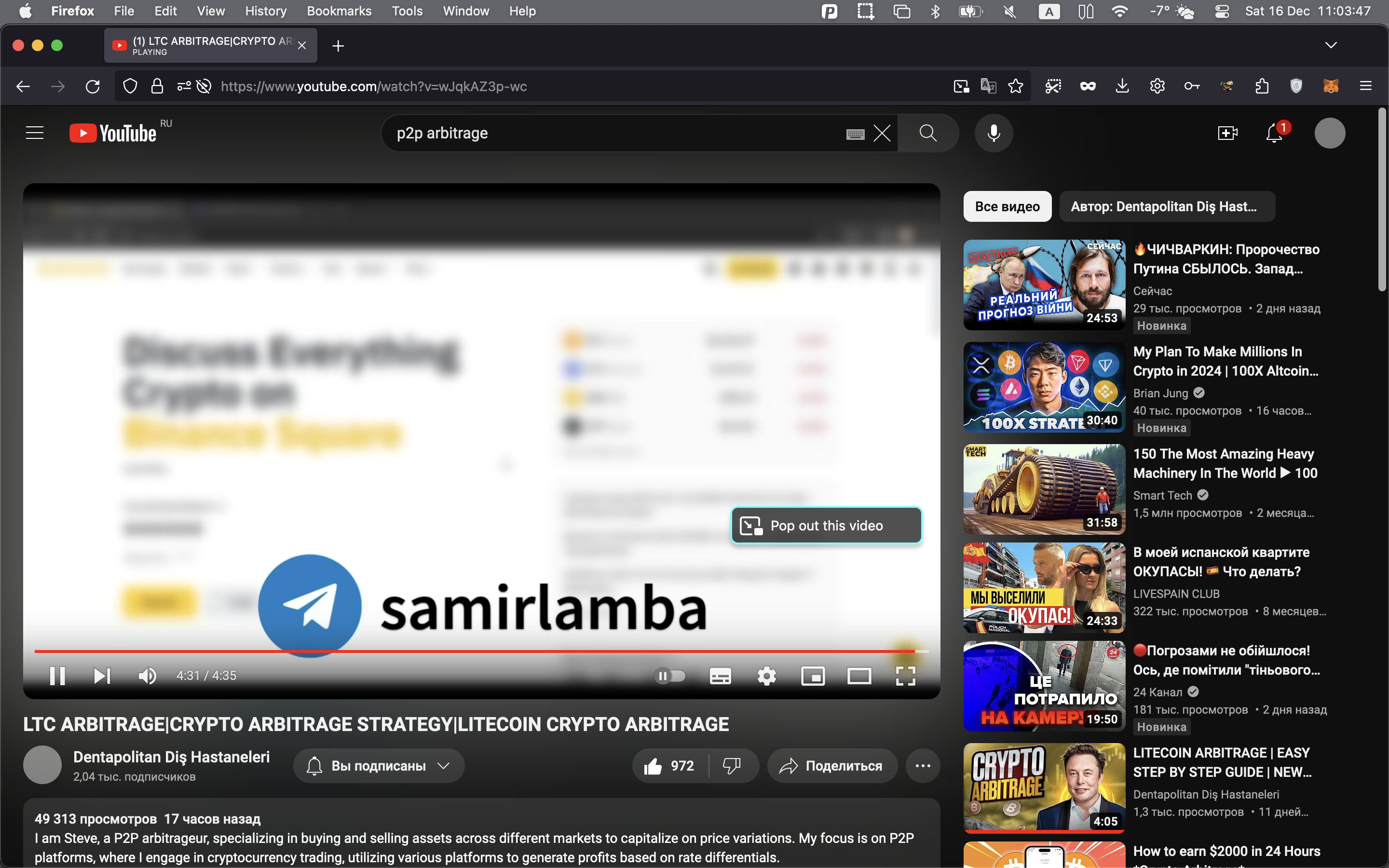Open macOS Control Center
The image size is (1389, 868).
1222,11
